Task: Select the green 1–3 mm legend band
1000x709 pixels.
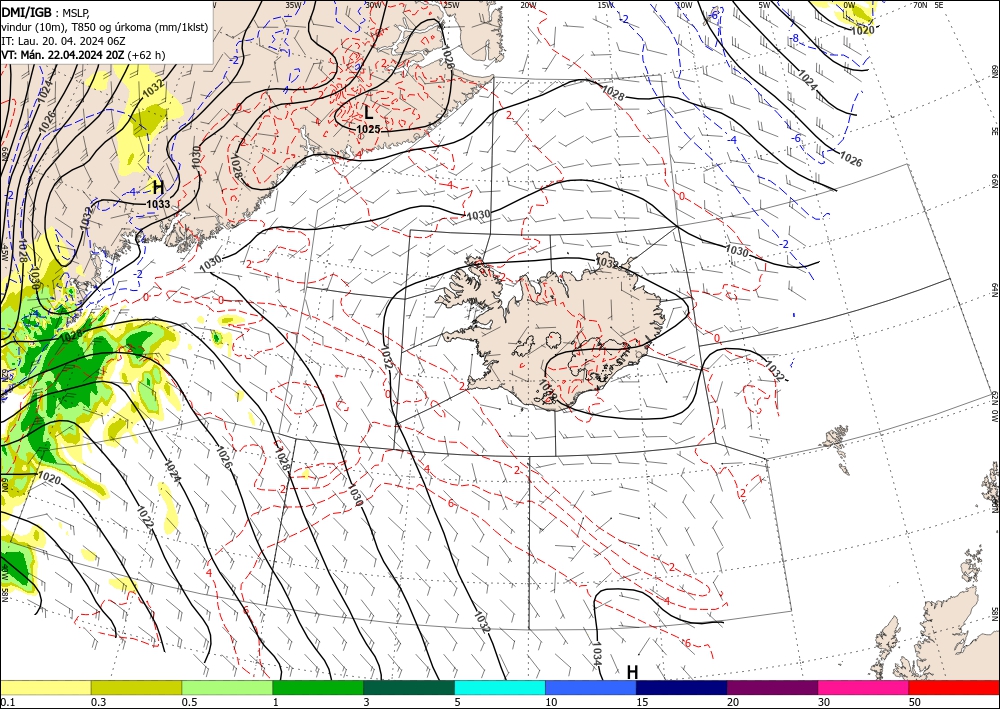Action: (318, 687)
